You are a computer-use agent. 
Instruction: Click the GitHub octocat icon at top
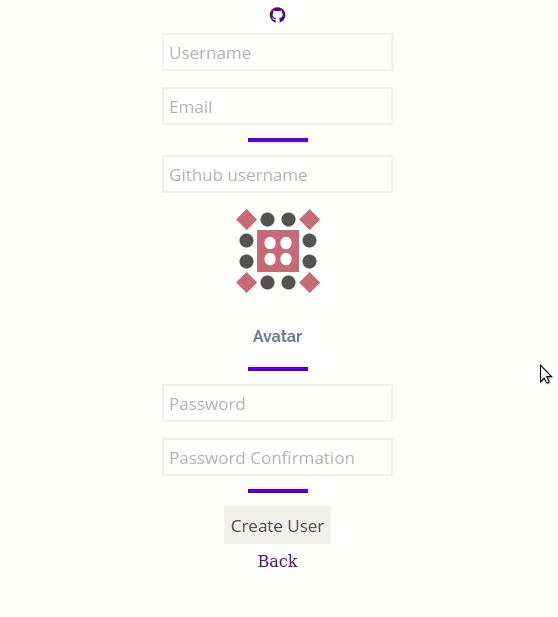(x=277, y=15)
